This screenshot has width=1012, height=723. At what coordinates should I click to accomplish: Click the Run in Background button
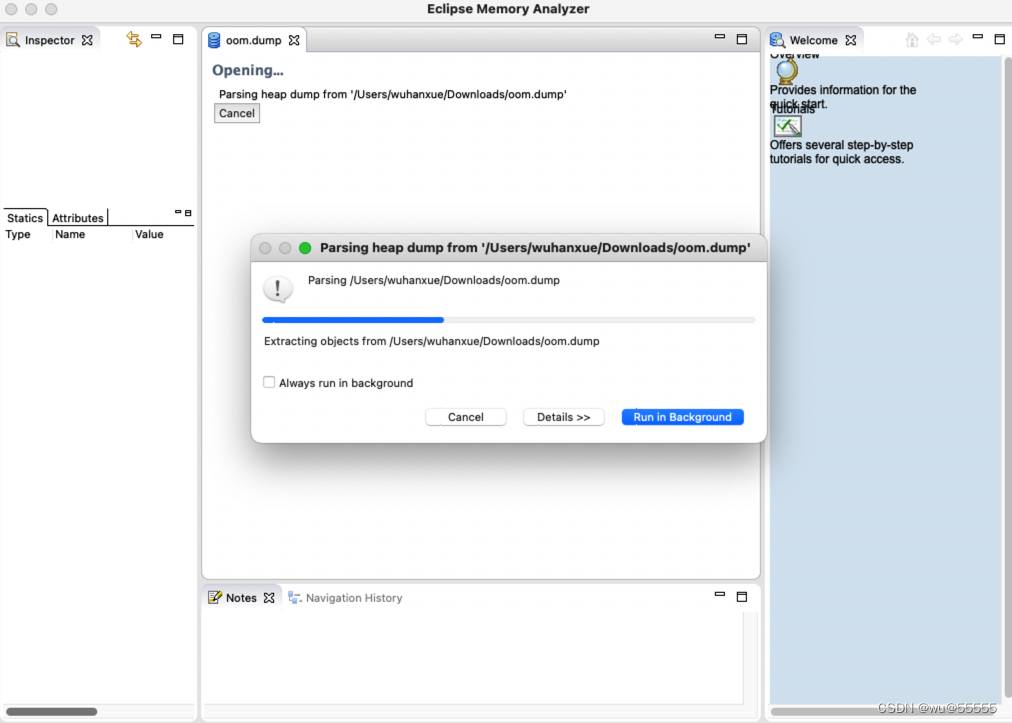pos(682,417)
